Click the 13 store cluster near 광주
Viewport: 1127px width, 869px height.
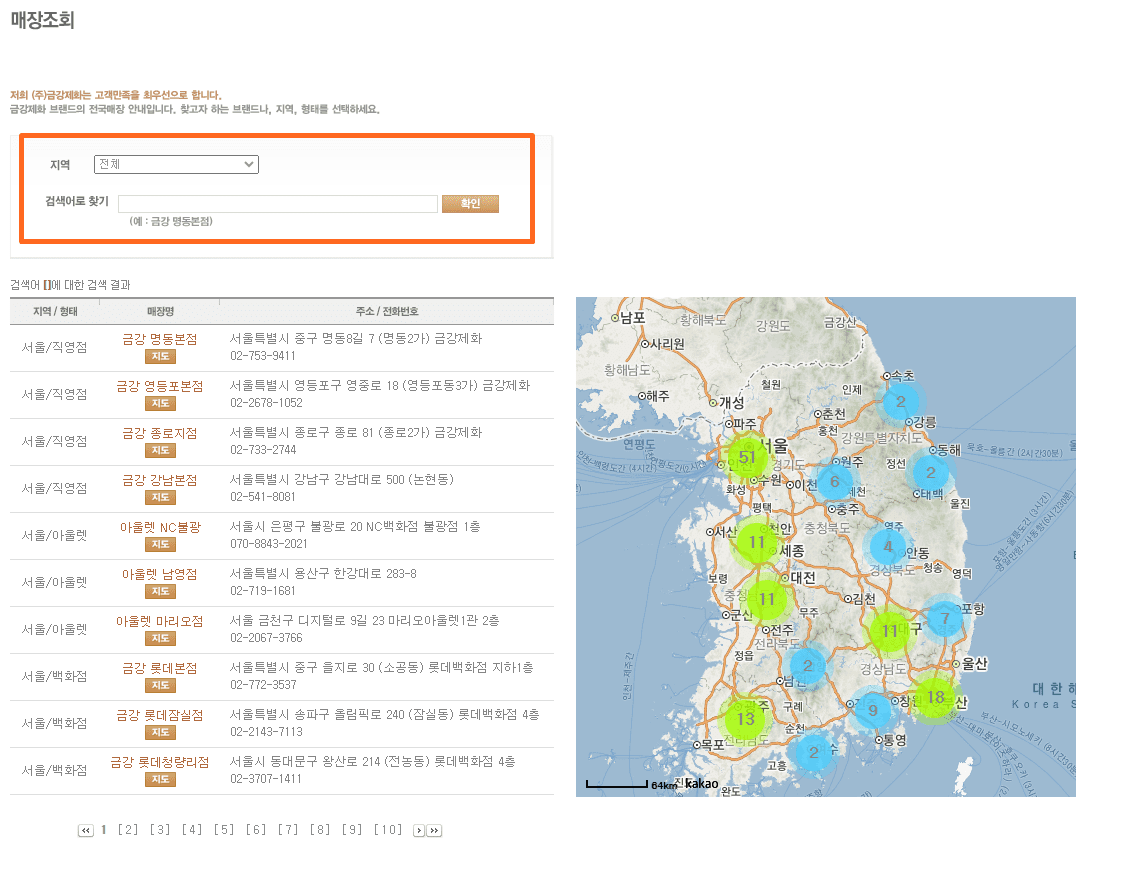(x=746, y=718)
